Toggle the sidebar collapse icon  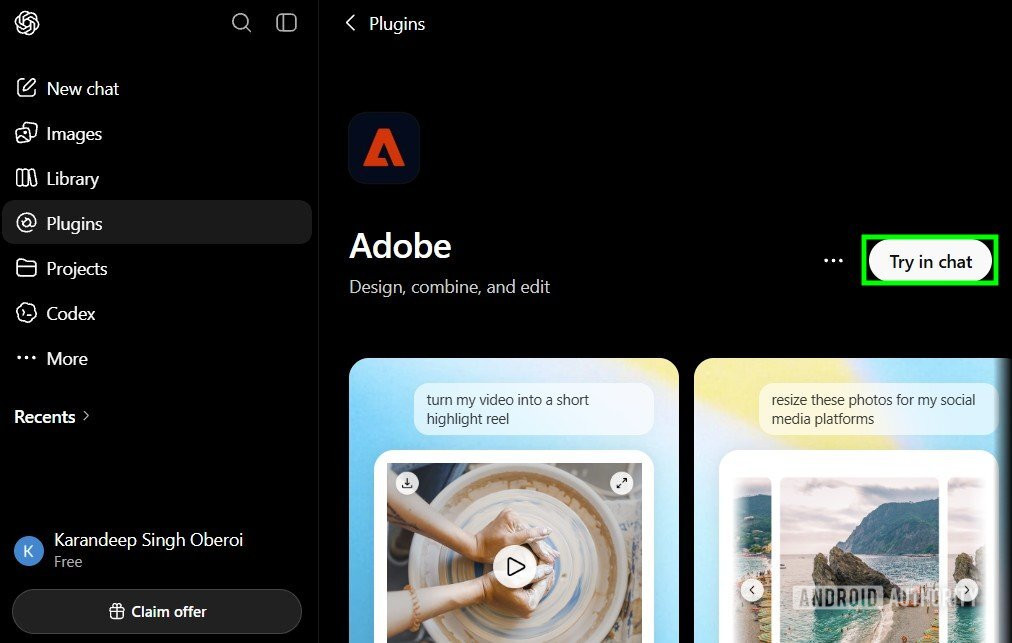287,23
